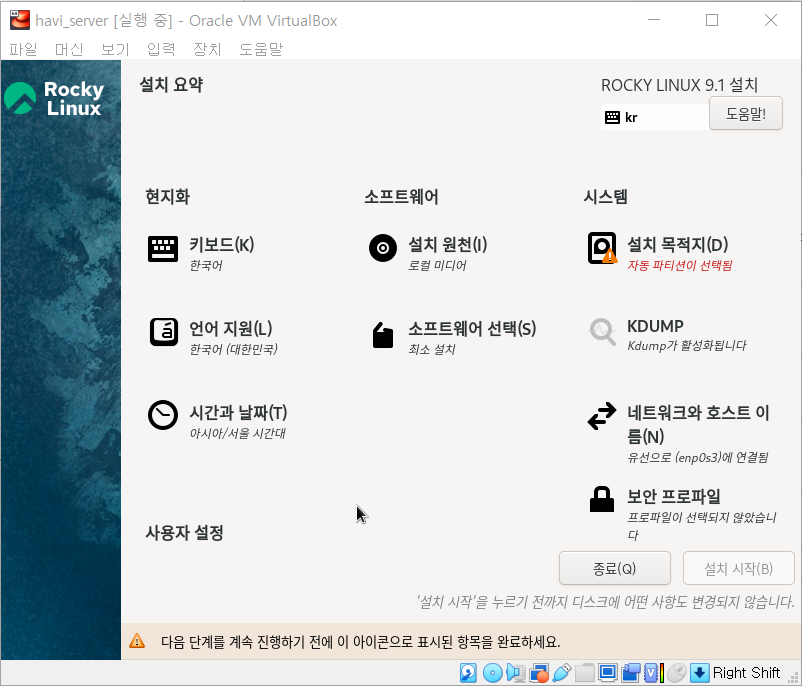Click the USB devices status icon
Viewport: 802px width, 686px height.
pyautogui.click(x=562, y=673)
